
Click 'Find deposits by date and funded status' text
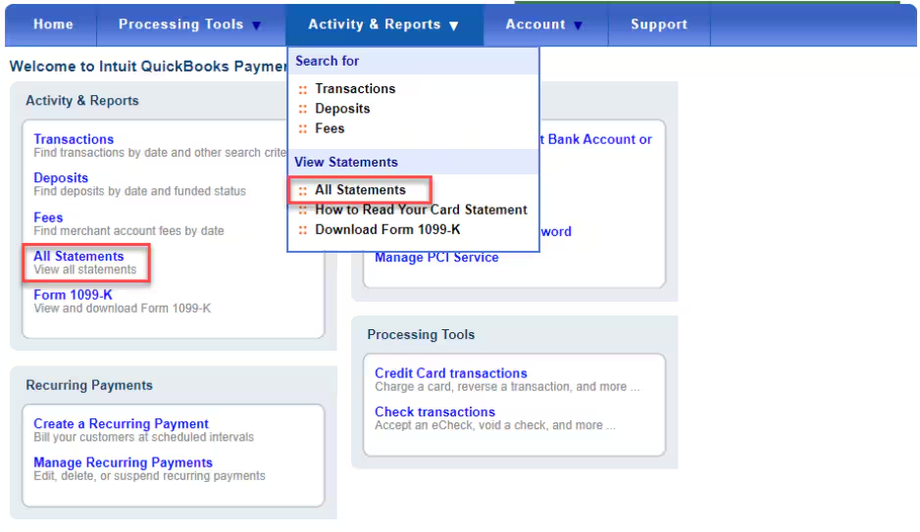140,191
